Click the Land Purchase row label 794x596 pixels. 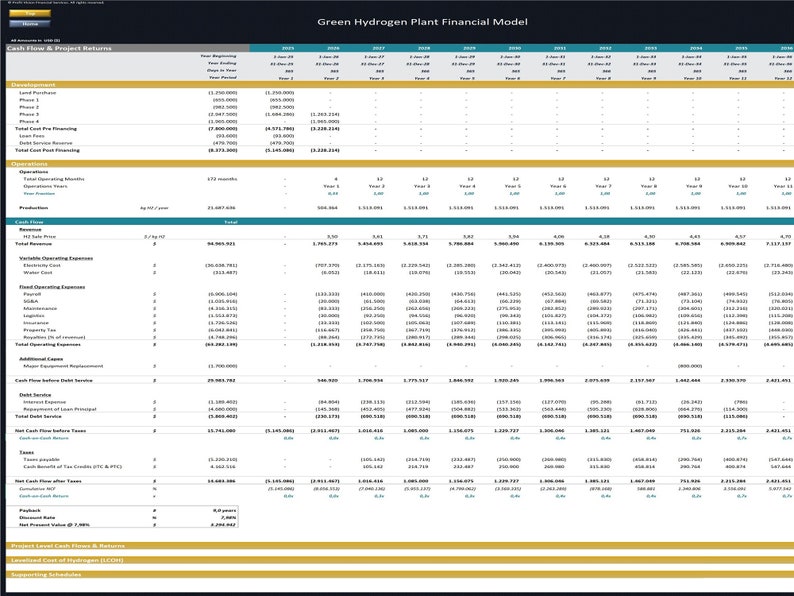click(37, 93)
